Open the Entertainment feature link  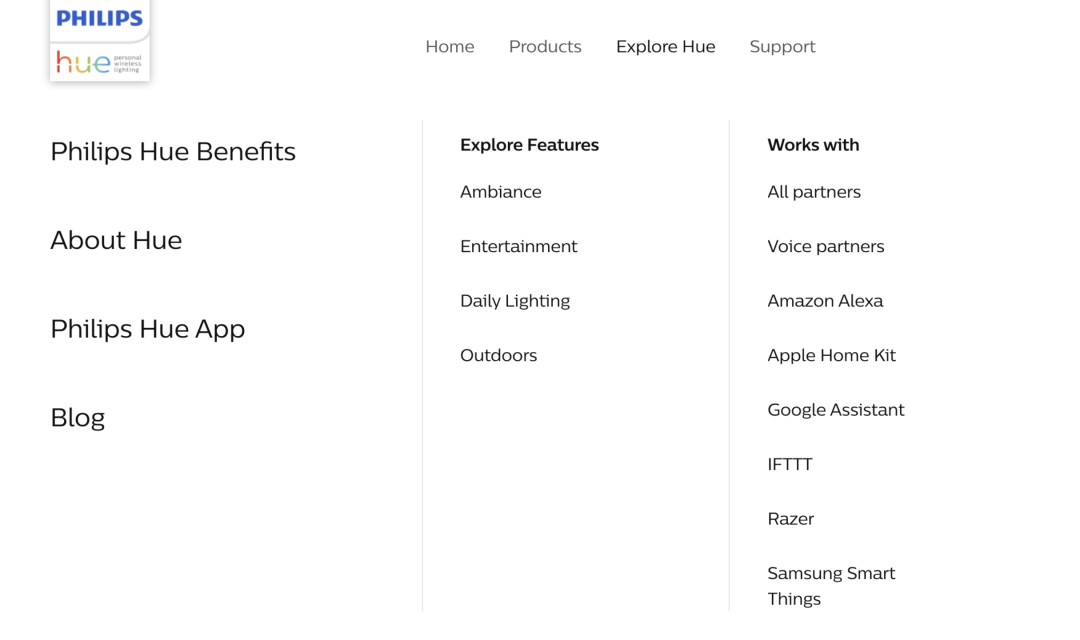519,246
